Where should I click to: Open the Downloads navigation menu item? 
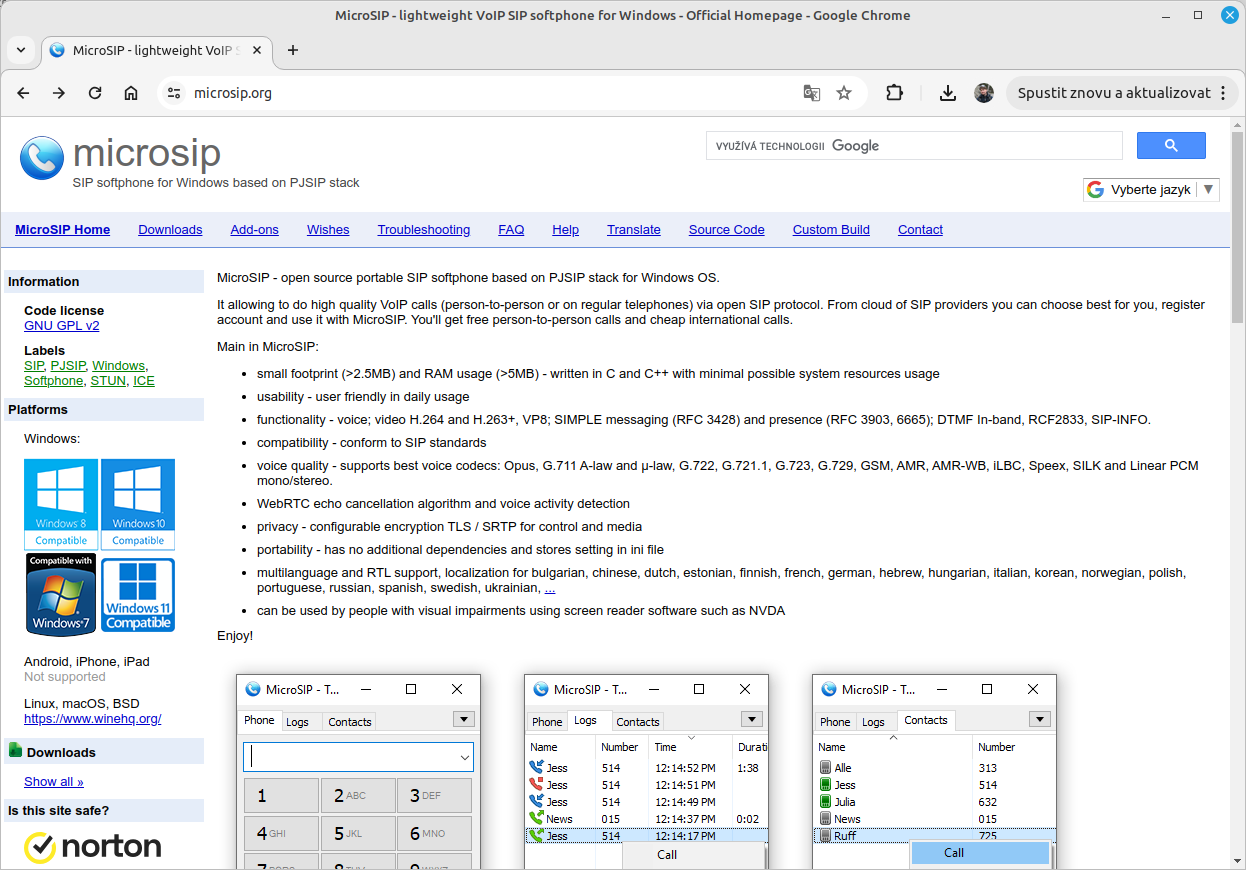(170, 230)
